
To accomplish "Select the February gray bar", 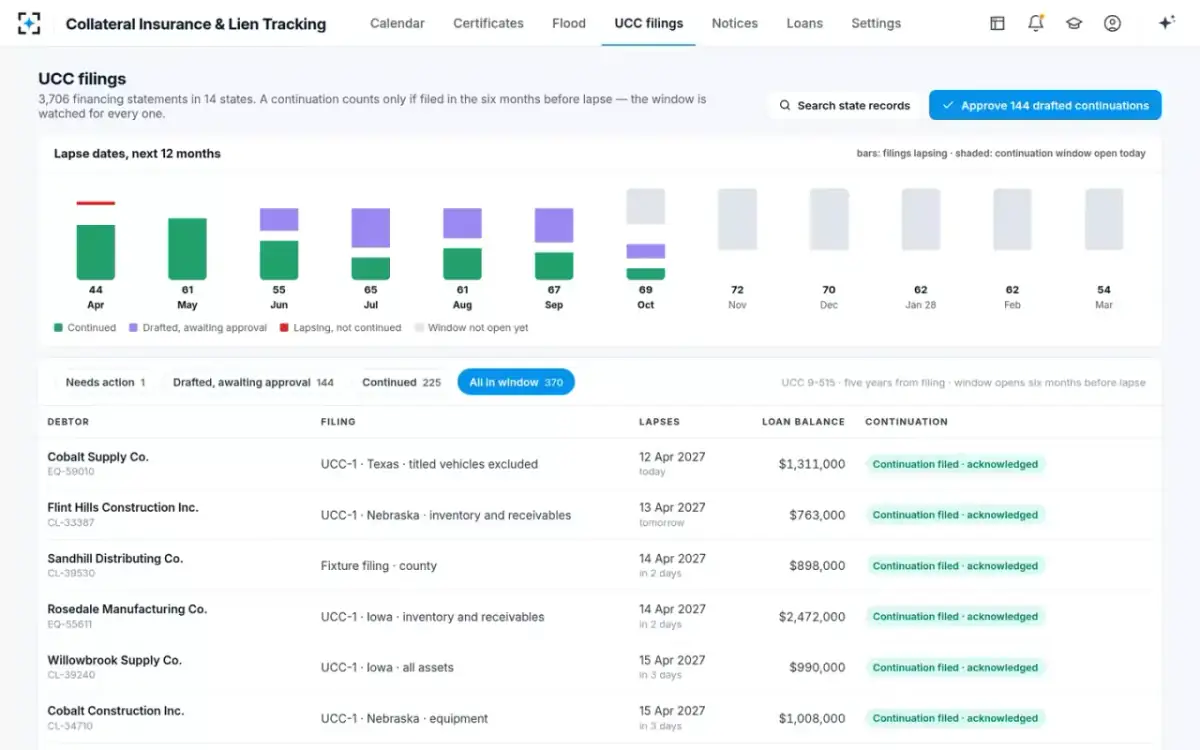I will (x=1012, y=219).
